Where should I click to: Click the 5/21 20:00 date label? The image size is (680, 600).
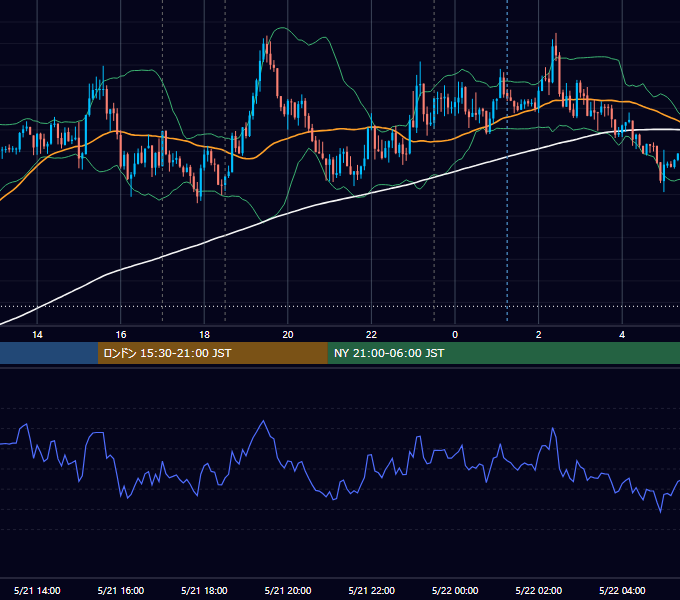[288, 590]
